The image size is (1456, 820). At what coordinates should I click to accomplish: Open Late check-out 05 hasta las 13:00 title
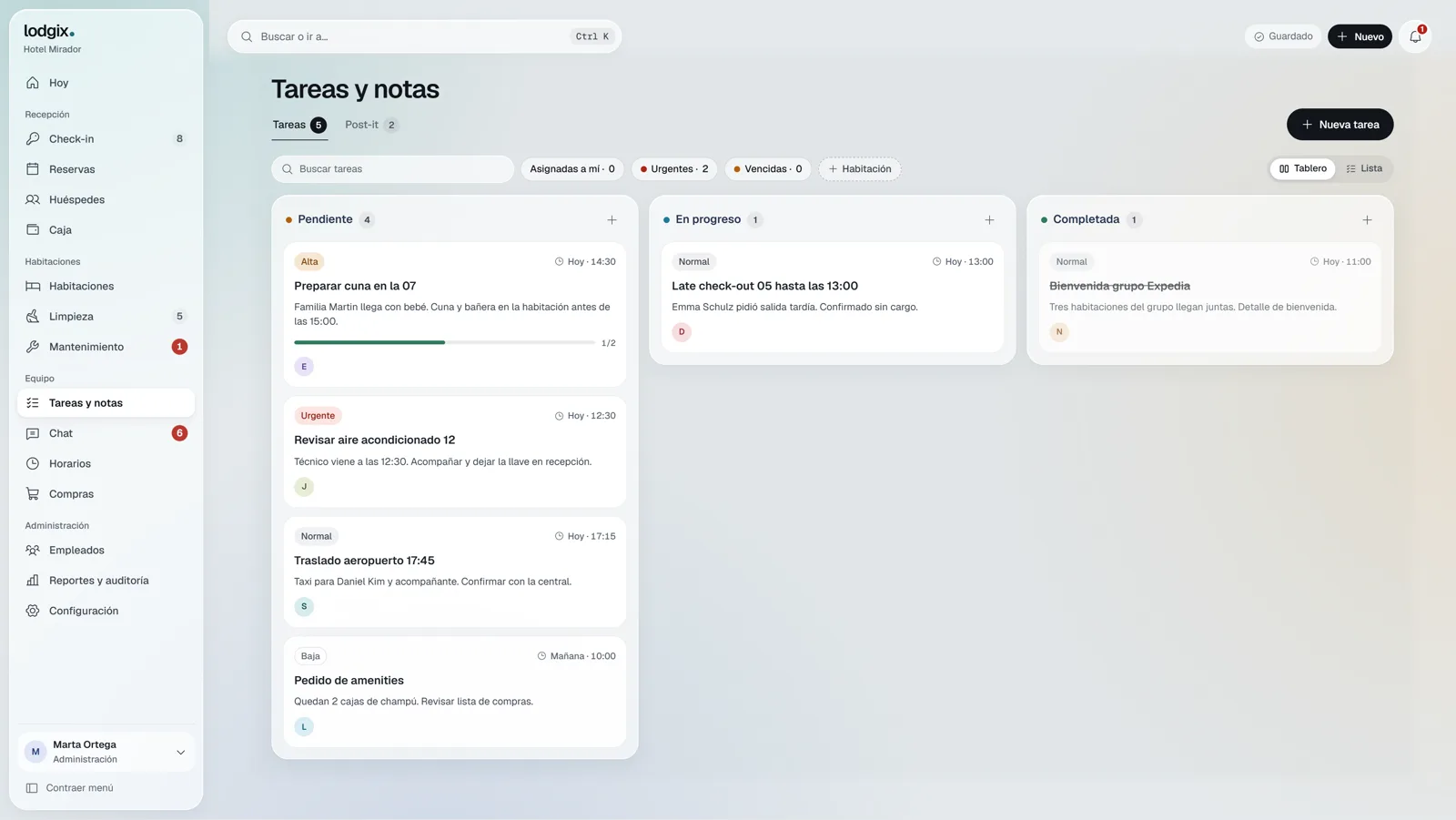(764, 286)
